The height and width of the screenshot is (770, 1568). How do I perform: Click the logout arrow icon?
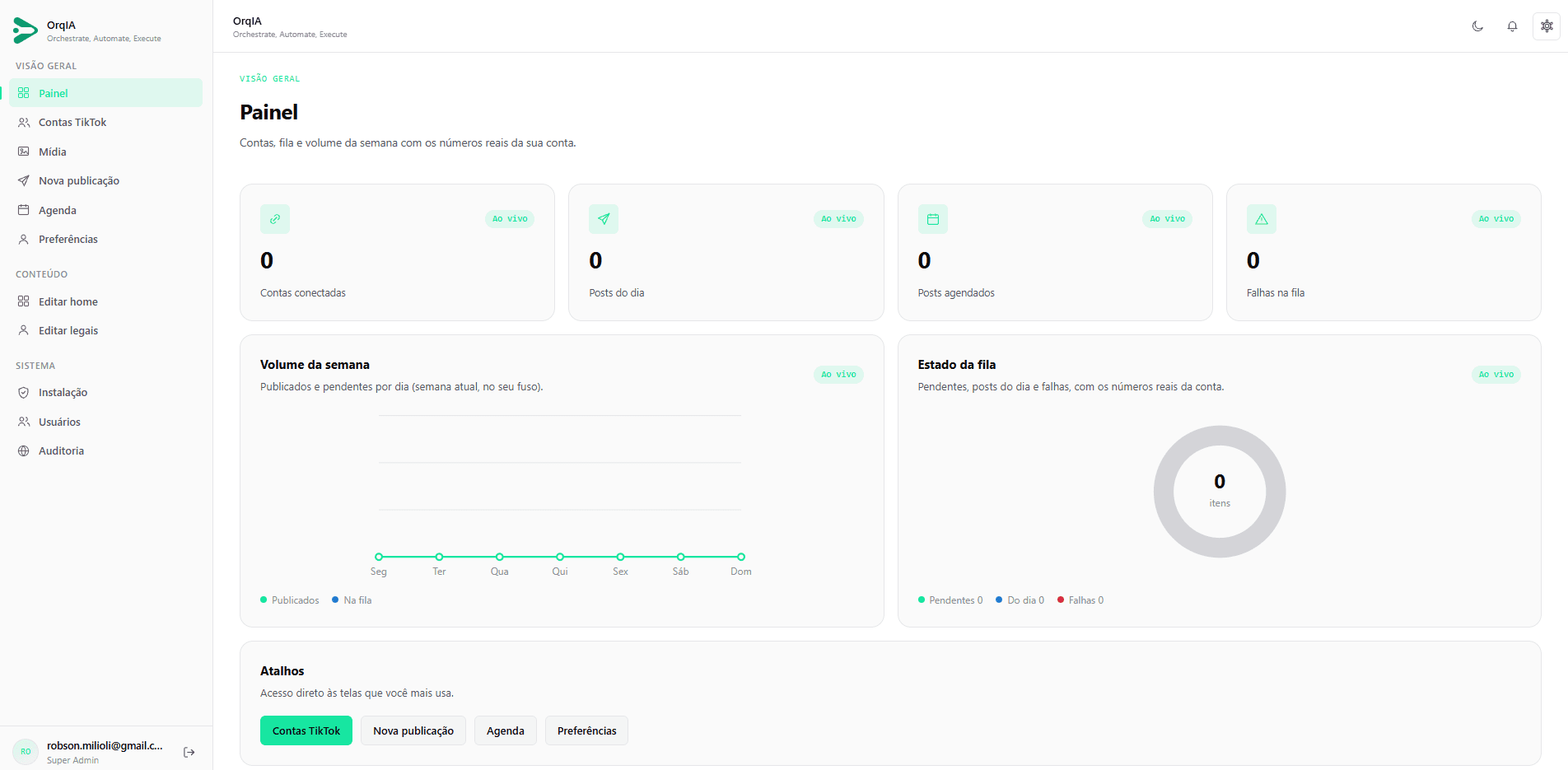tap(189, 752)
